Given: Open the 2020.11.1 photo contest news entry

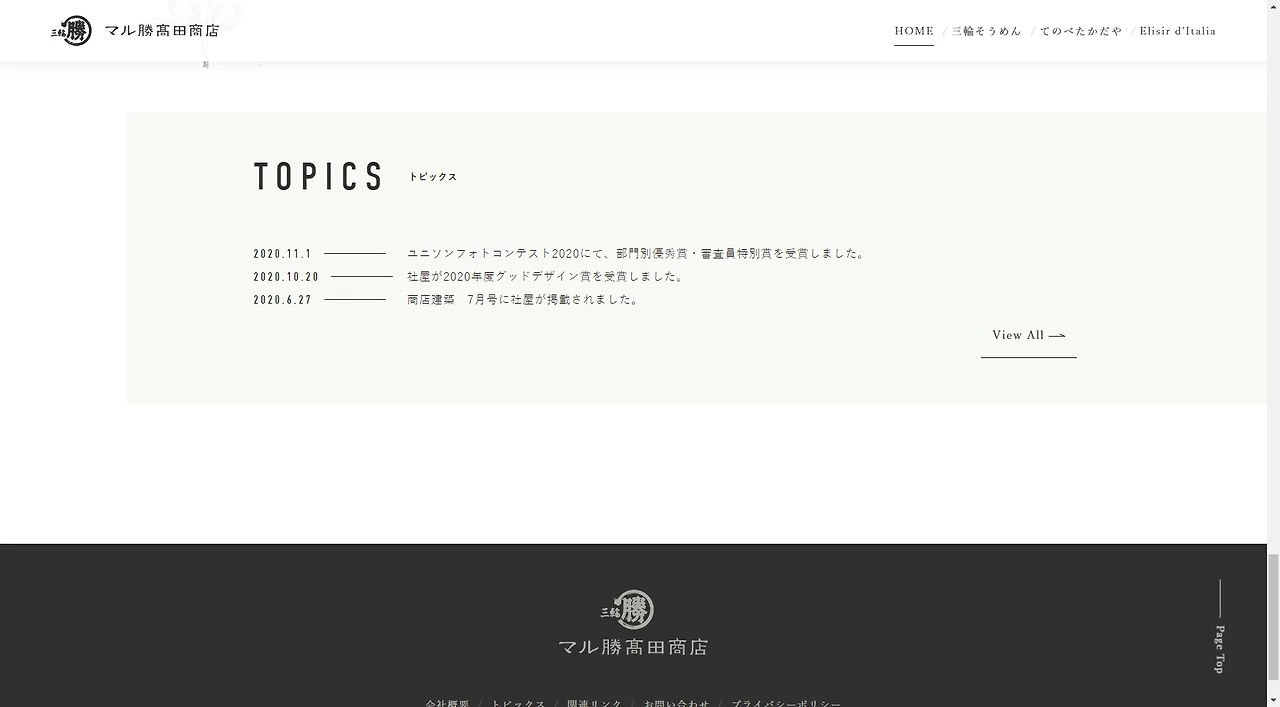Looking at the screenshot, I should pos(639,253).
